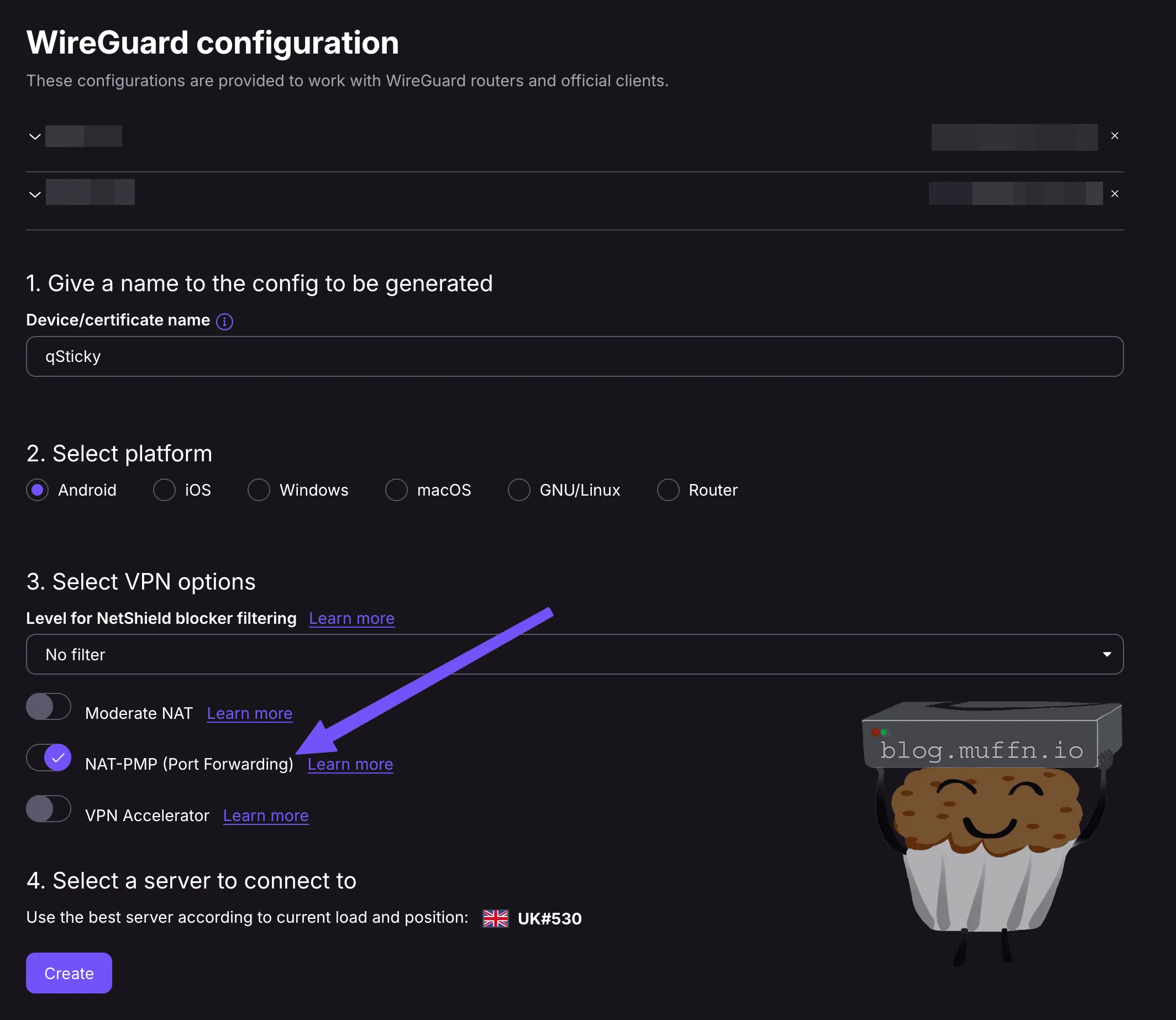Choose iOS as the platform
Viewport: 1176px width, 1020px height.
click(164, 490)
